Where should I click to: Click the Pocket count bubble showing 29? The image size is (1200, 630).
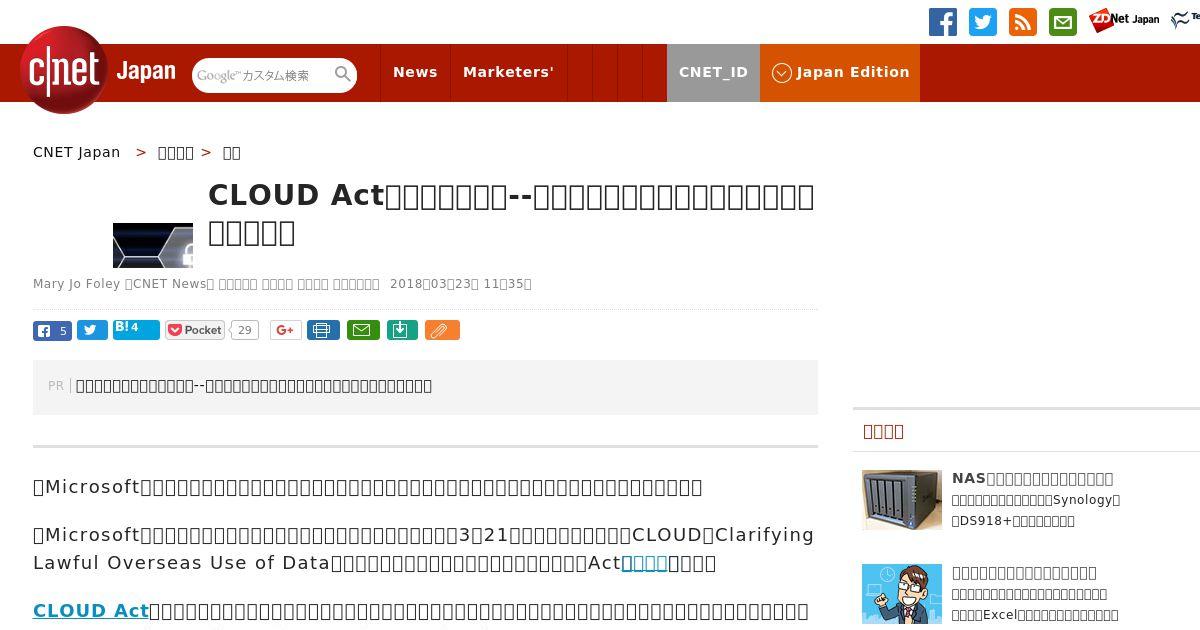[245, 330]
